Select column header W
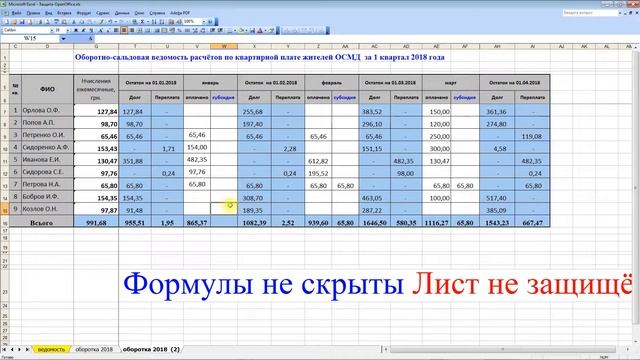640x360 pixels. coord(224,47)
